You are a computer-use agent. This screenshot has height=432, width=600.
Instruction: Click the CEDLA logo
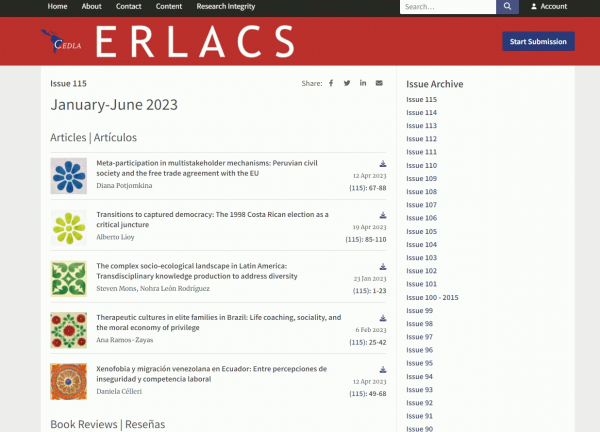coord(61,41)
